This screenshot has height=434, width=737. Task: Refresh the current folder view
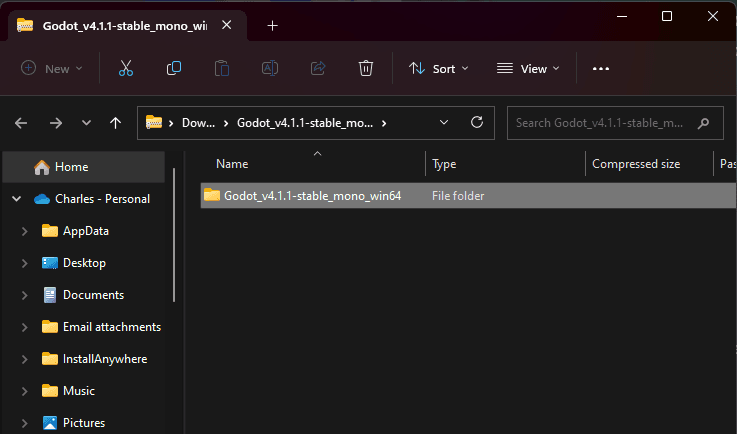coord(477,122)
